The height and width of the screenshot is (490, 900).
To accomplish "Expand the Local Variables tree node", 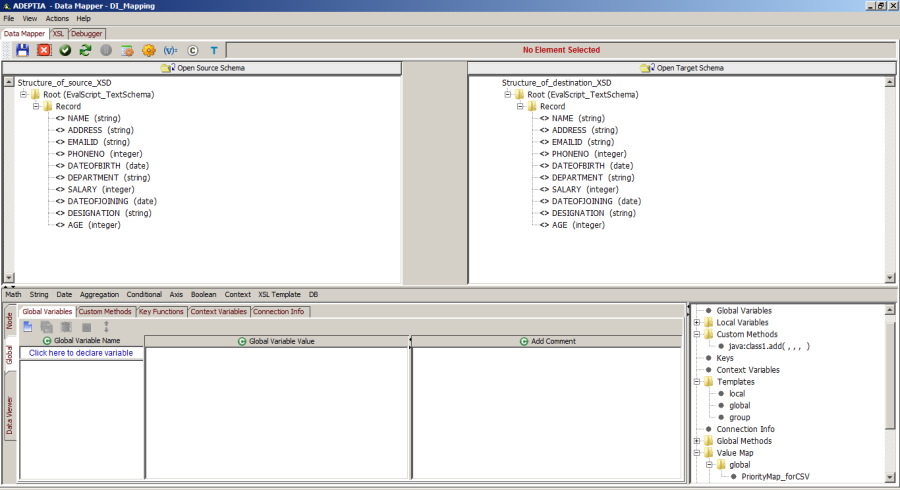I will click(697, 323).
